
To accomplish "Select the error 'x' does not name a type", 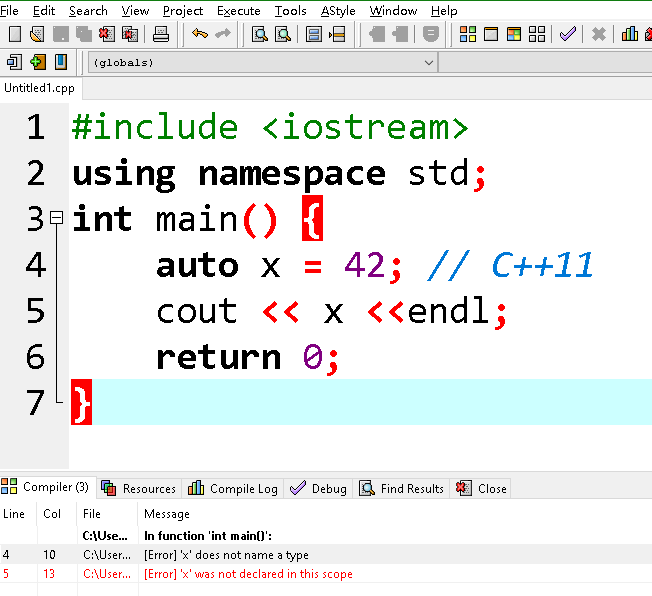I will tap(226, 555).
